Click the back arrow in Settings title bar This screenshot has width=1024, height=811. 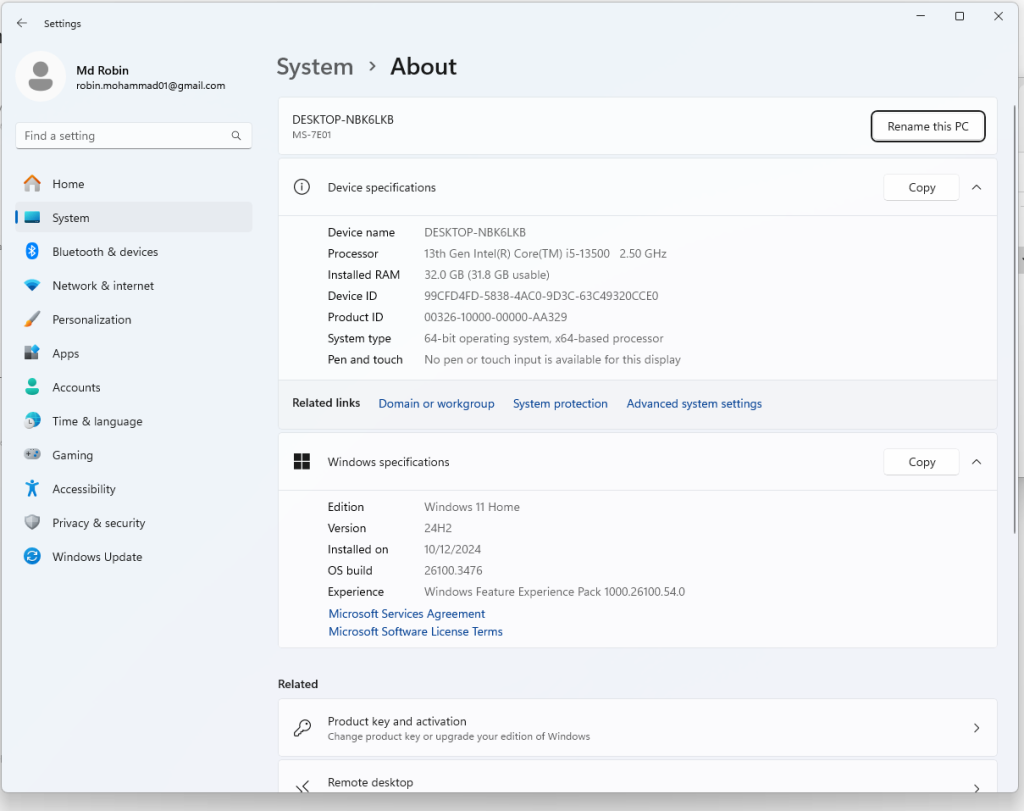(x=22, y=23)
